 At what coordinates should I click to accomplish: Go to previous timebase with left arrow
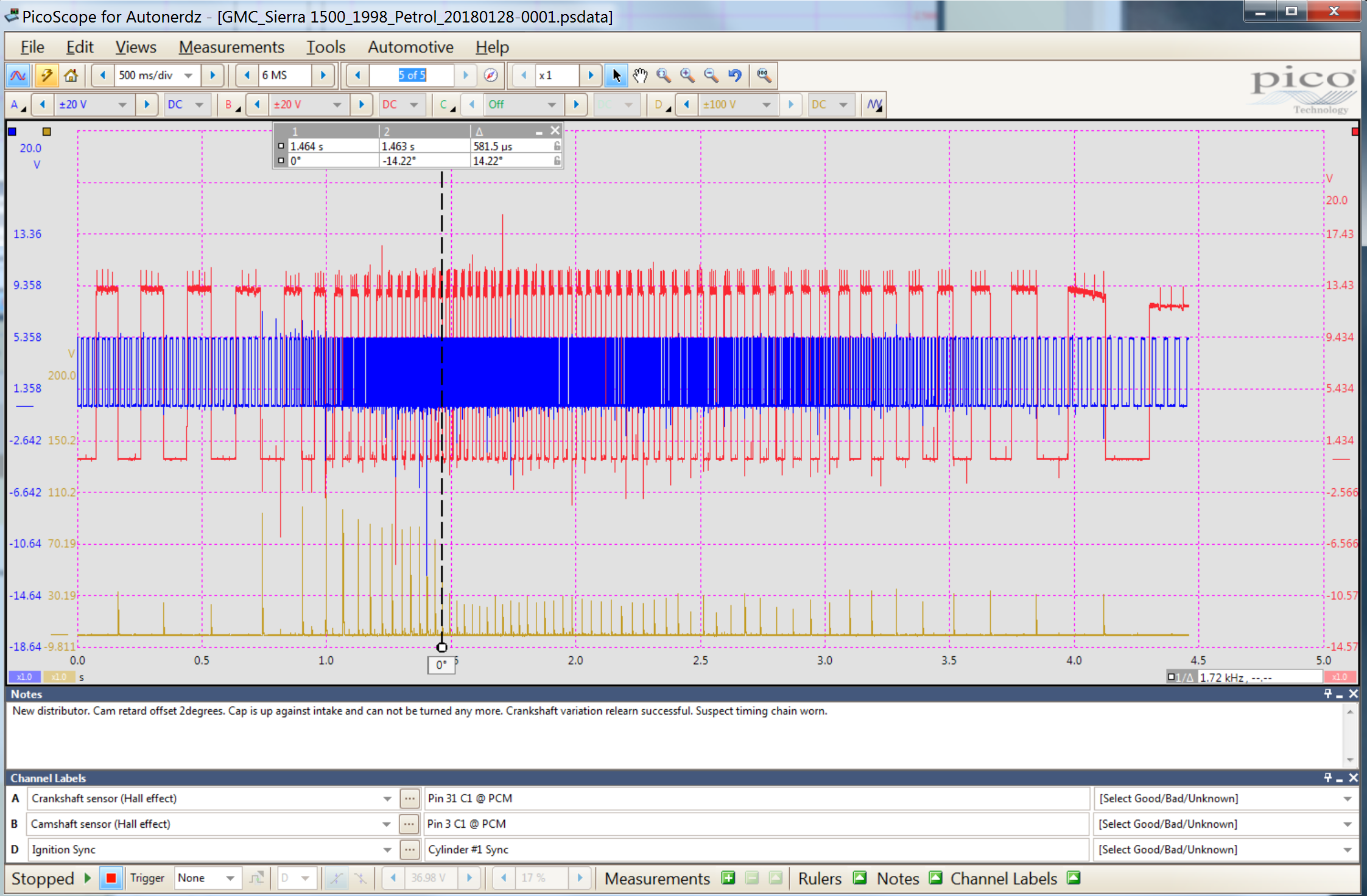[102, 75]
